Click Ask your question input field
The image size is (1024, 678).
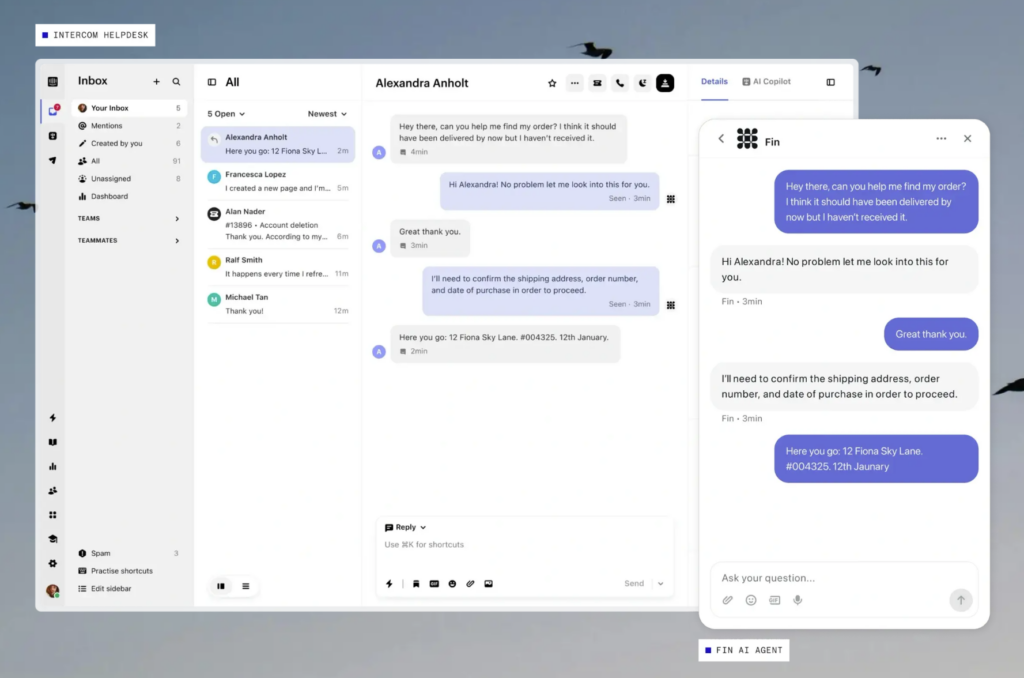point(844,578)
